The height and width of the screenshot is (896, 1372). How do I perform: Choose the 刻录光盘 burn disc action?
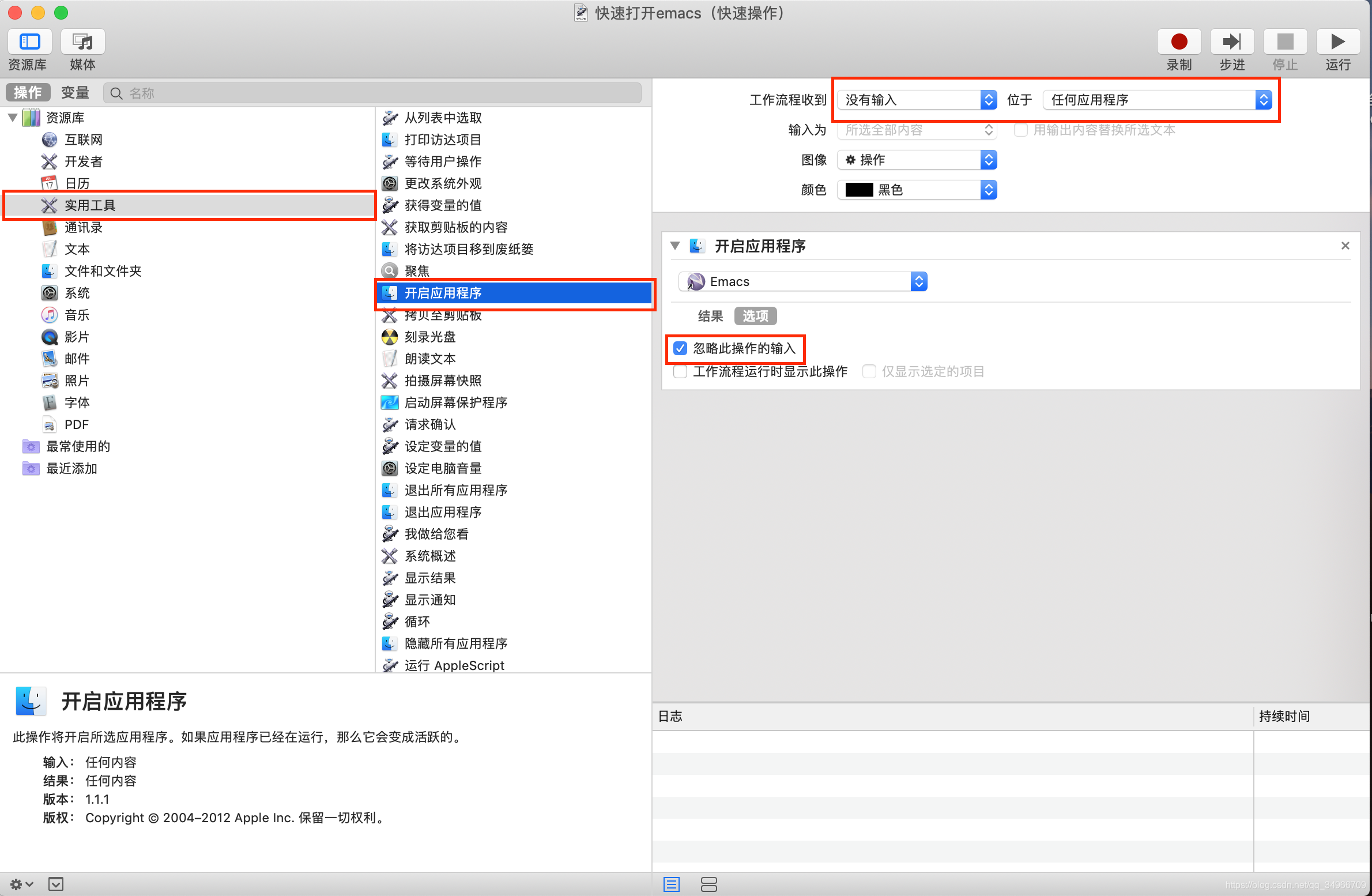coord(430,337)
